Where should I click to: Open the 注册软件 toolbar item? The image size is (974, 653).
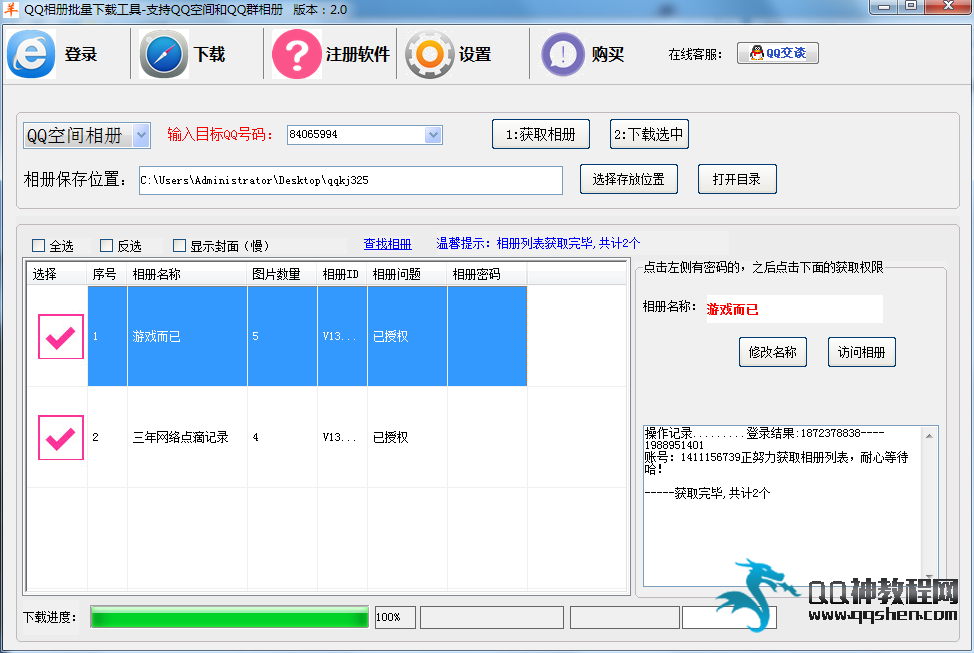[x=358, y=55]
